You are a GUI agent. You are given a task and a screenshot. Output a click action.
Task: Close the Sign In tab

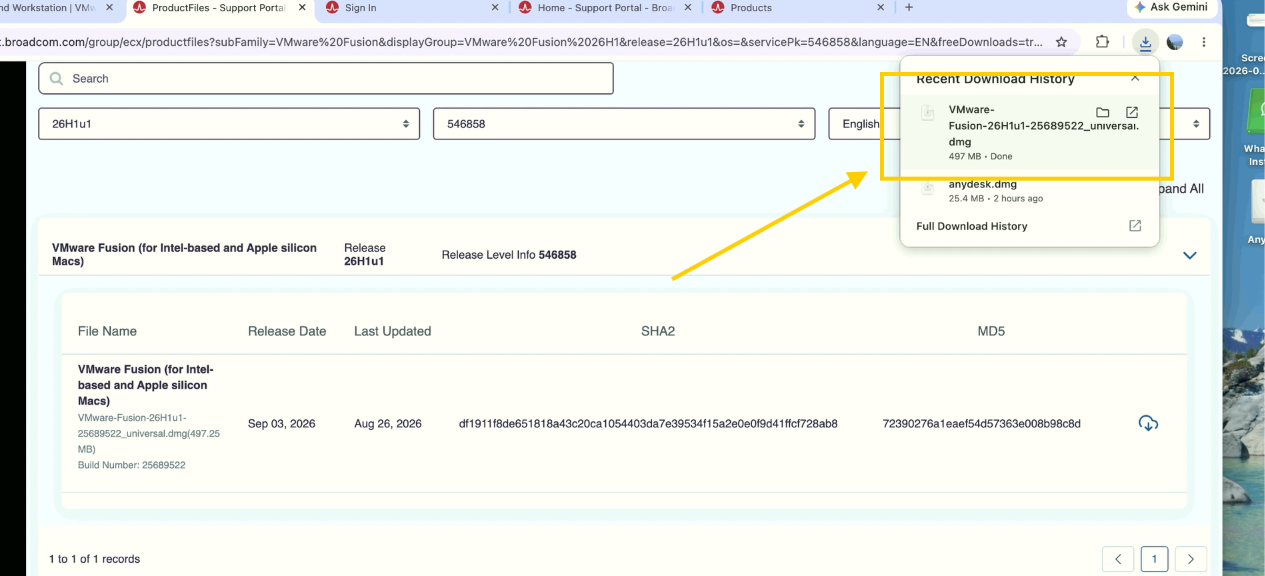click(x=495, y=7)
